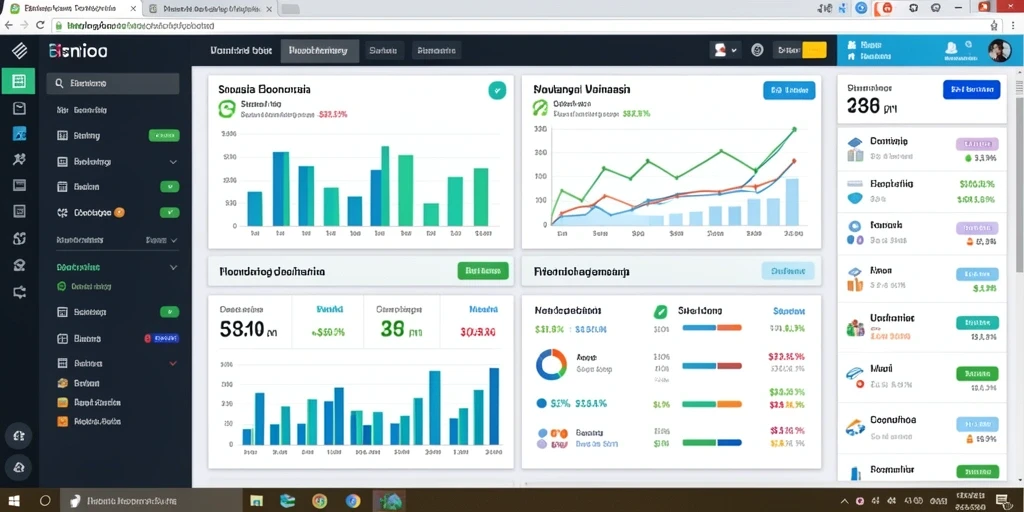
Task: Click the orange donut chart icon
Action: click(x=551, y=364)
